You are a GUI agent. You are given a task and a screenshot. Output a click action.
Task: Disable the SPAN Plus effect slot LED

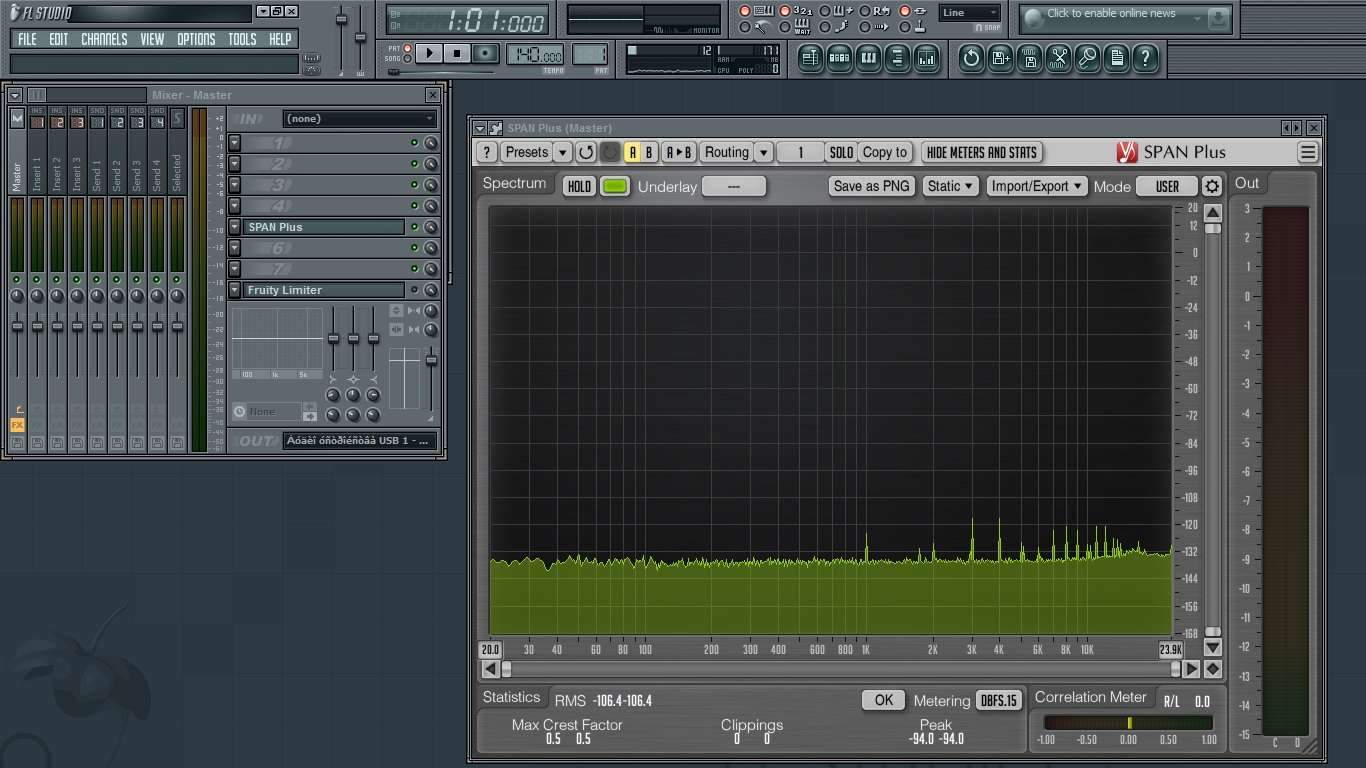pyautogui.click(x=414, y=227)
